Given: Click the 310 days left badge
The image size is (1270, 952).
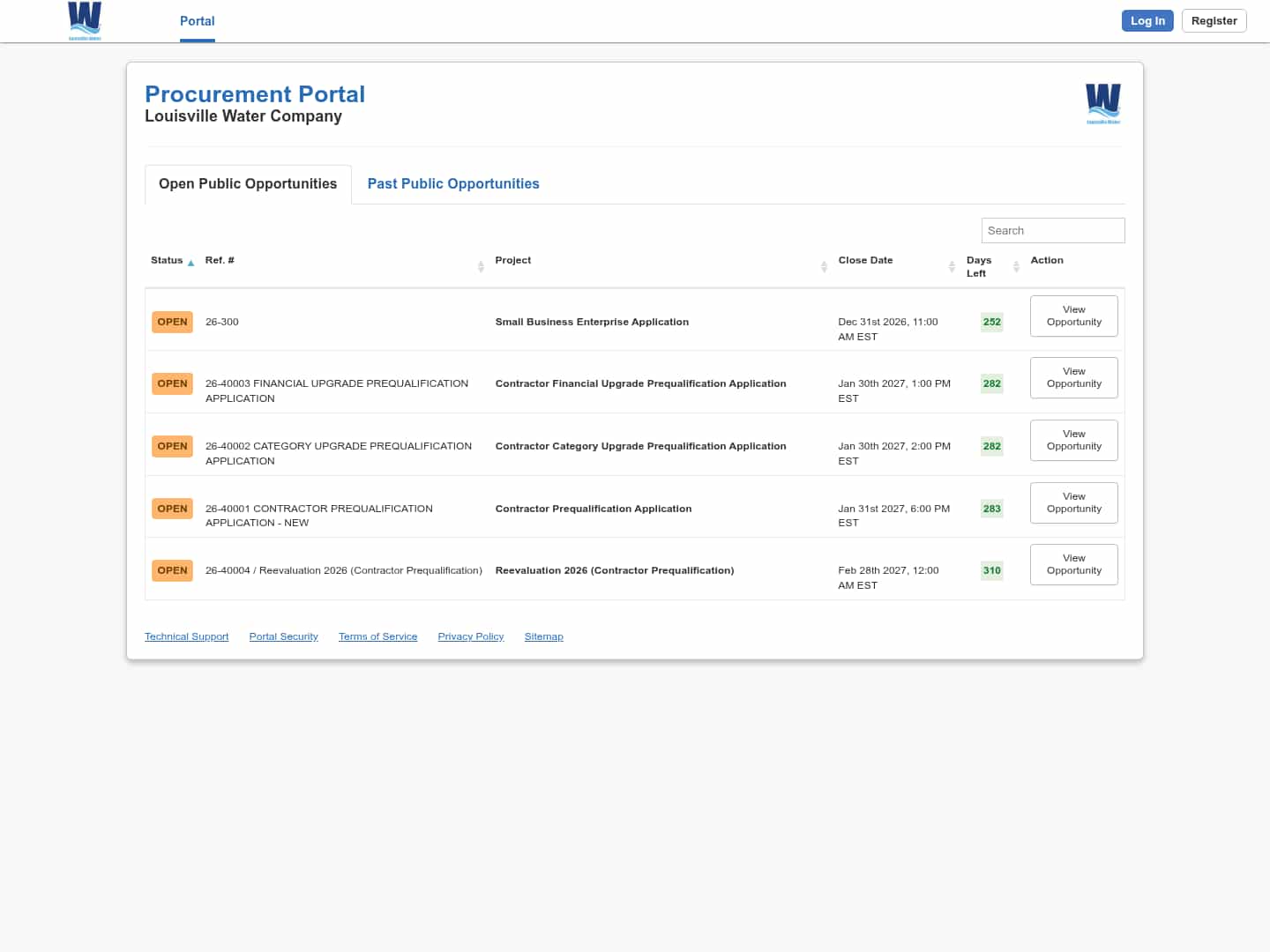Looking at the screenshot, I should click(991, 570).
